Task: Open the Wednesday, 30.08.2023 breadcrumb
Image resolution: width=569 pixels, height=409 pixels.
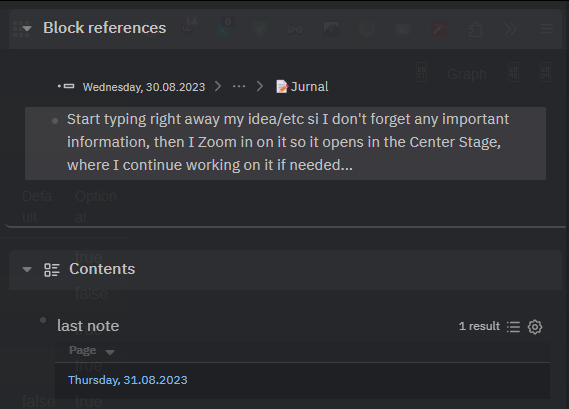Action: click(144, 87)
